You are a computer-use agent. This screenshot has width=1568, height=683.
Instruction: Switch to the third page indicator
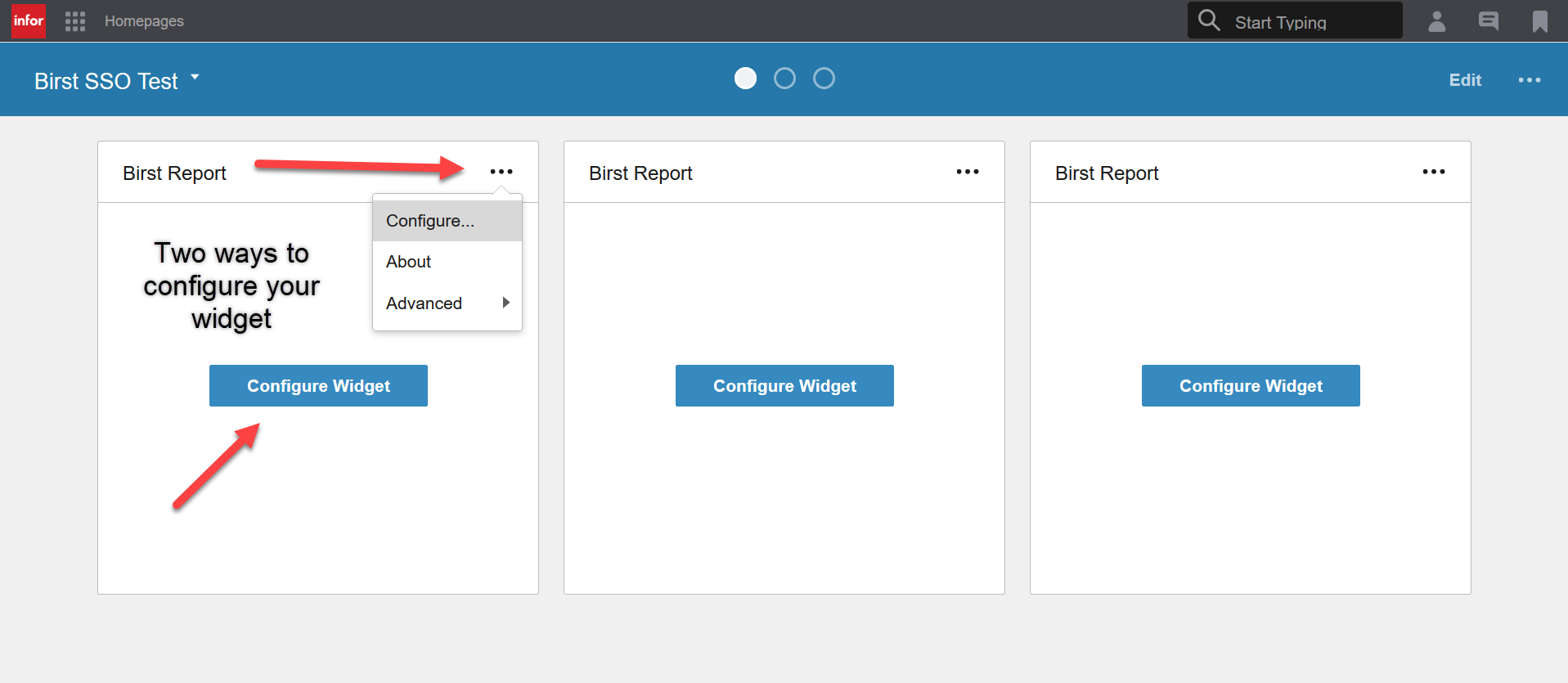pos(824,79)
